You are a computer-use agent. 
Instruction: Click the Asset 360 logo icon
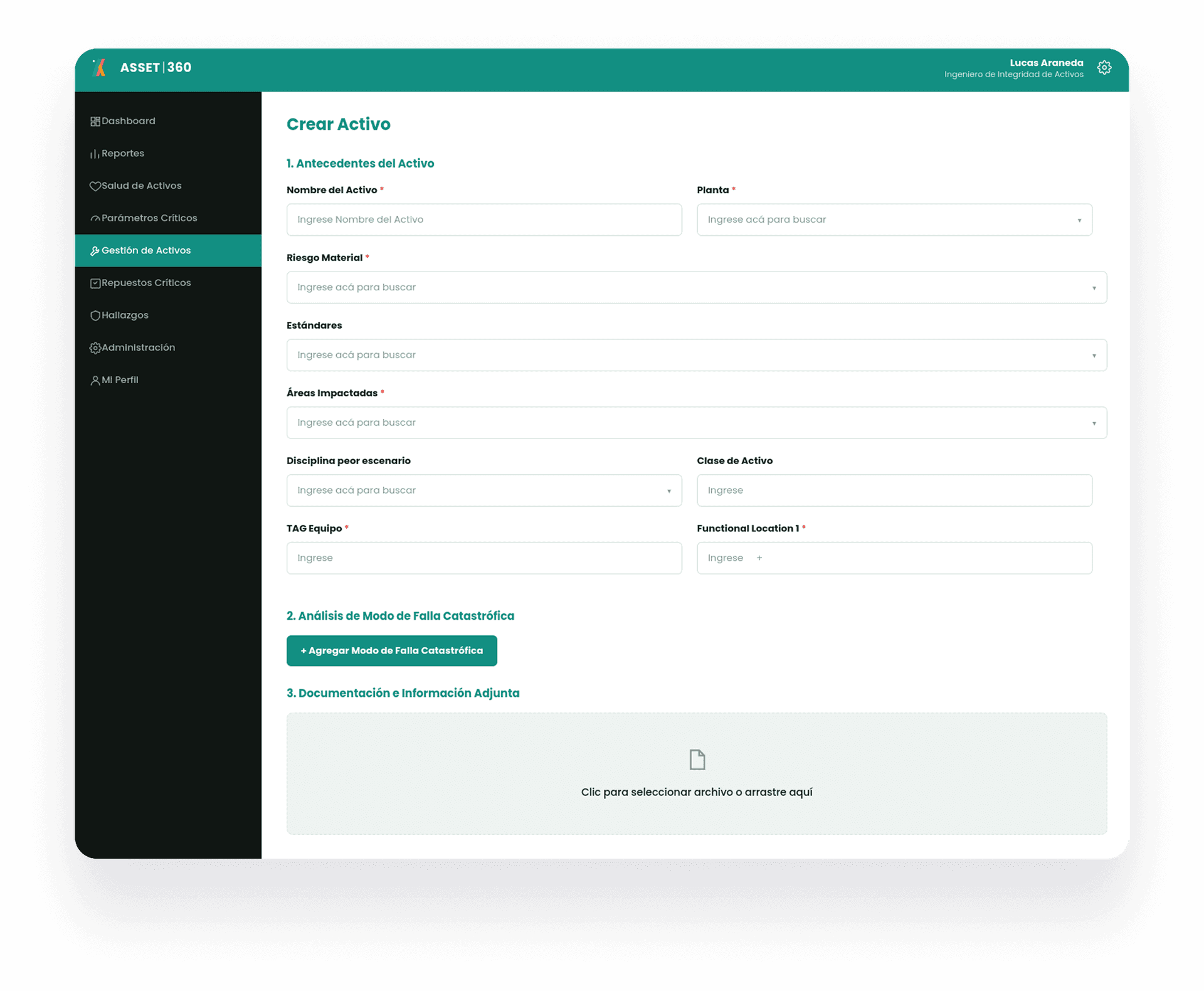99,68
